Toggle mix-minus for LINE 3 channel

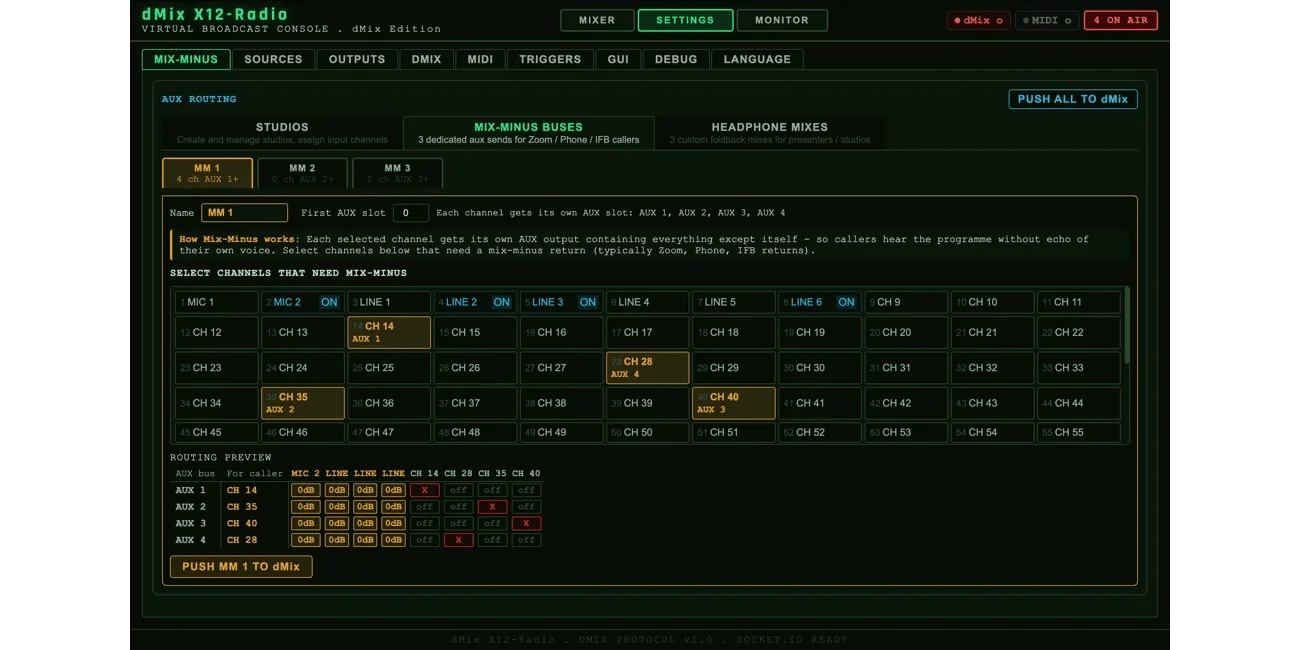tap(561, 302)
